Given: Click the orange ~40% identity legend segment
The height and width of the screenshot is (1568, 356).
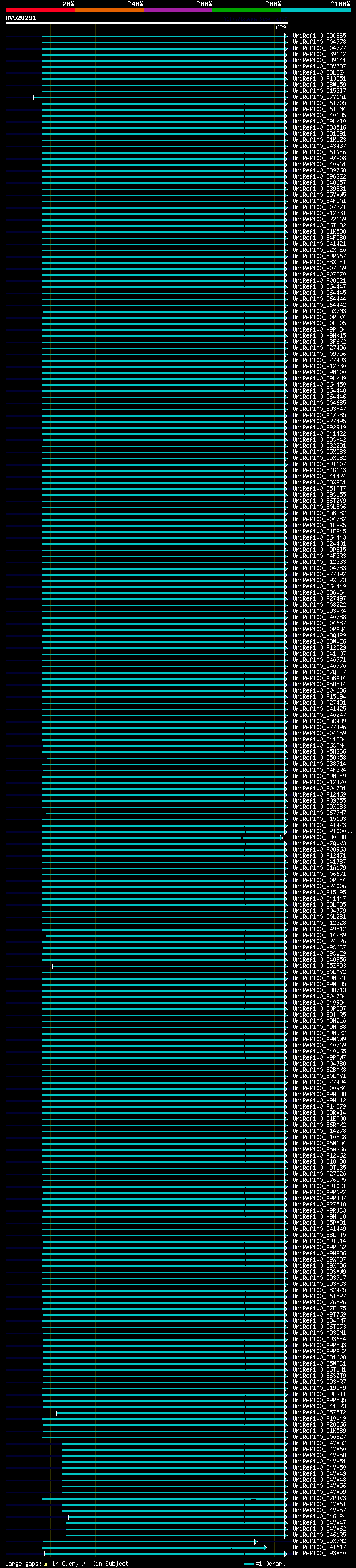Looking at the screenshot, I should [109, 10].
